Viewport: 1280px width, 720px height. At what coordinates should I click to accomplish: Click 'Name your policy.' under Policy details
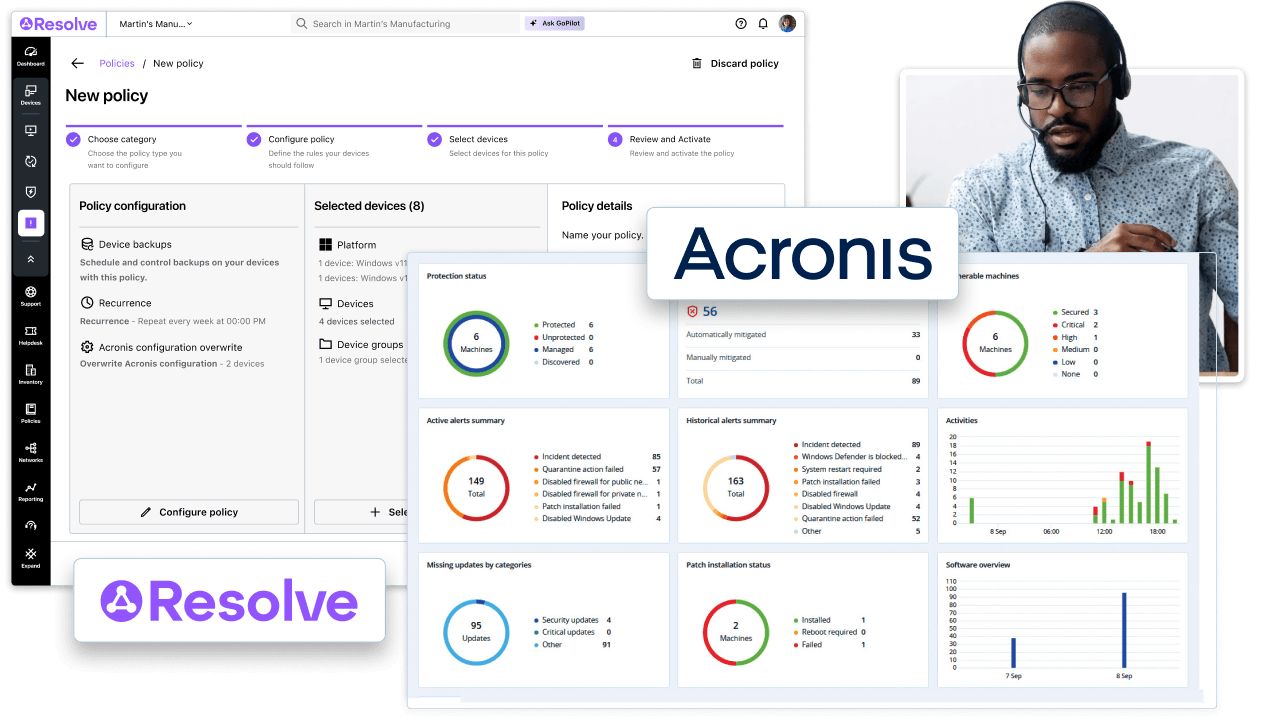coord(602,235)
